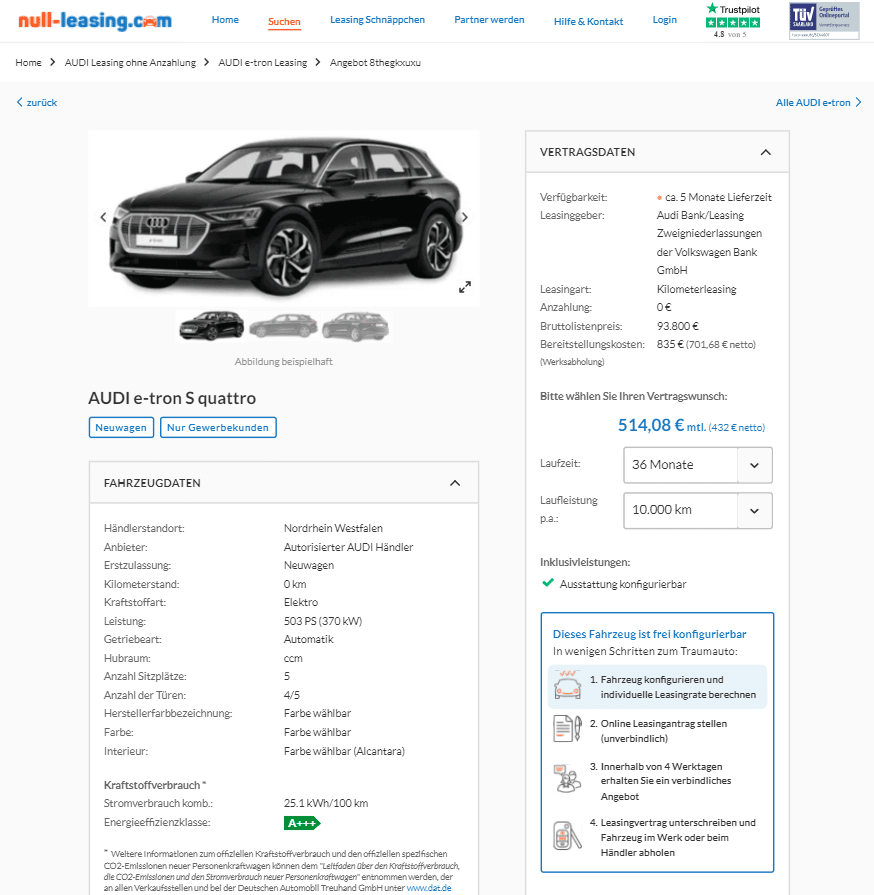
Task: Show next car image with right arrow
Action: point(465,217)
